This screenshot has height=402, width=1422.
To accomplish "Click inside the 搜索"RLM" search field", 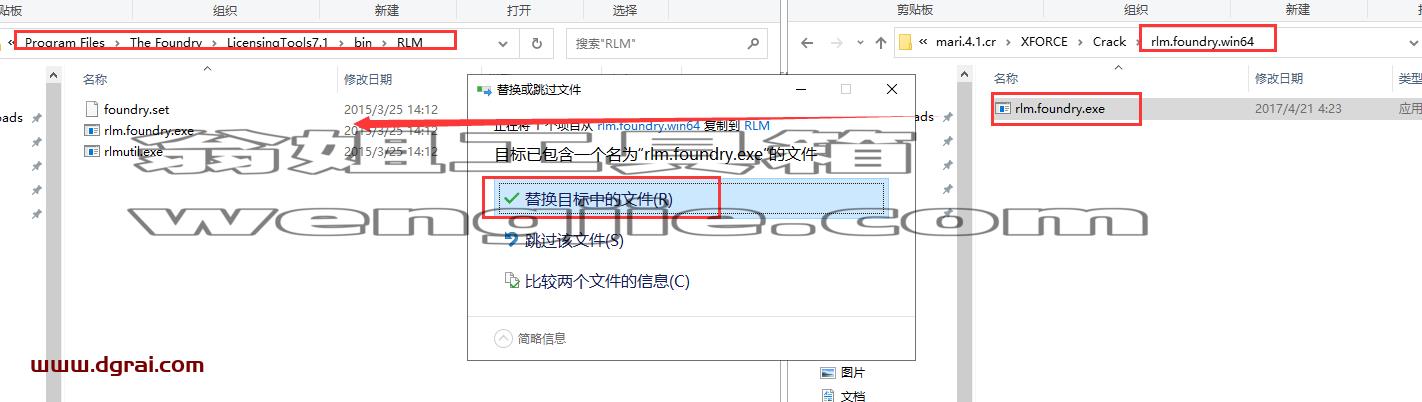I will tap(654, 44).
